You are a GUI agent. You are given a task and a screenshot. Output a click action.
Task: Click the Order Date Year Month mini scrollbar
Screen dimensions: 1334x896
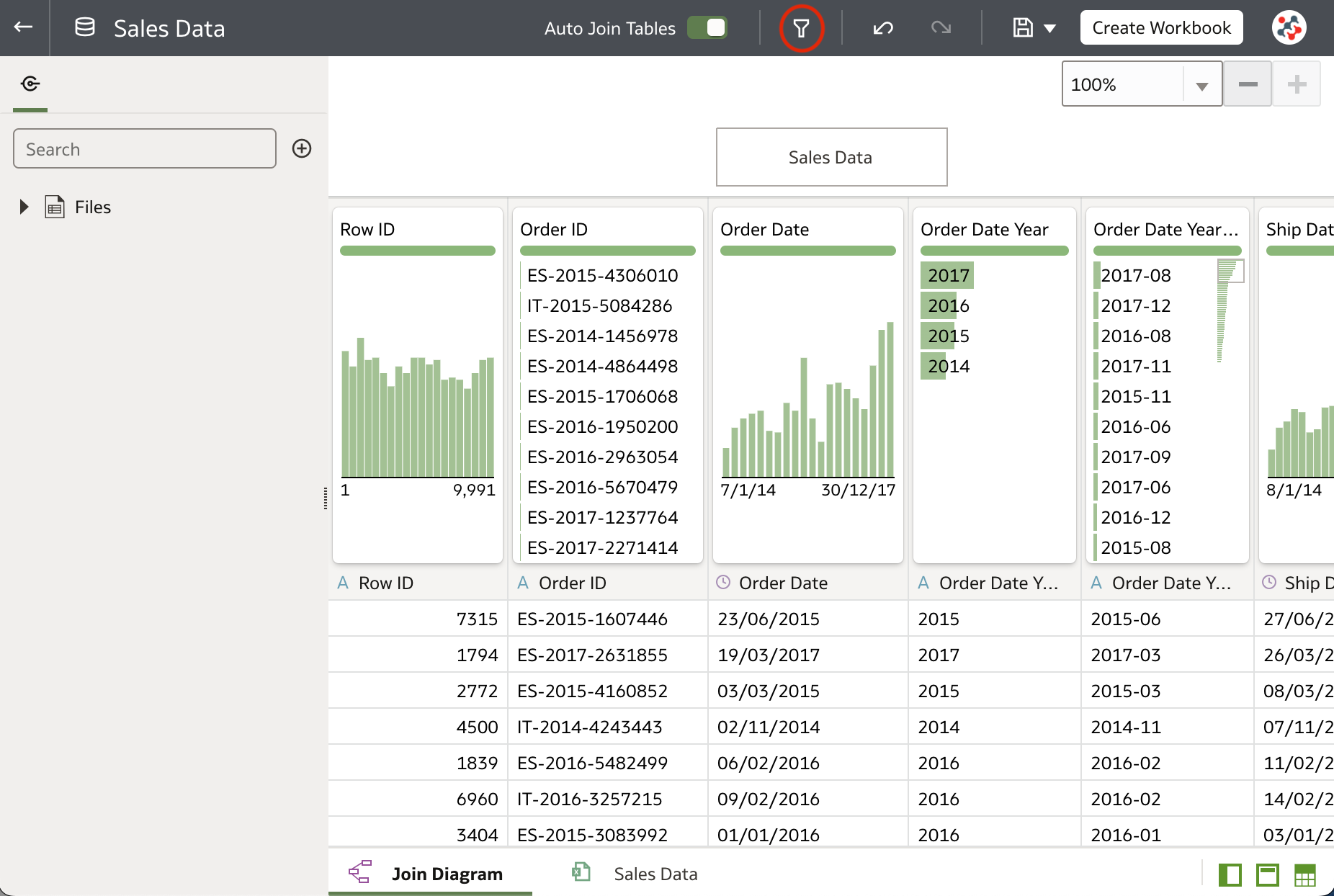click(1230, 311)
